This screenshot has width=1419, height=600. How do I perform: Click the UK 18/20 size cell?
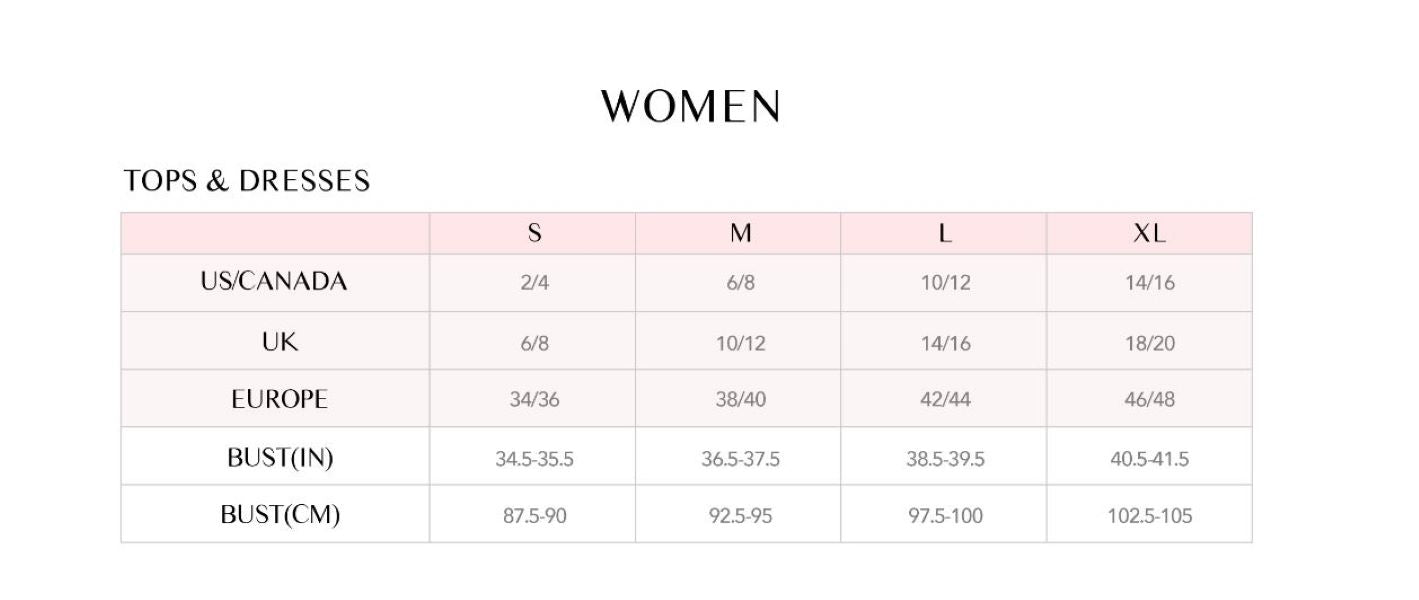[x=1149, y=343]
